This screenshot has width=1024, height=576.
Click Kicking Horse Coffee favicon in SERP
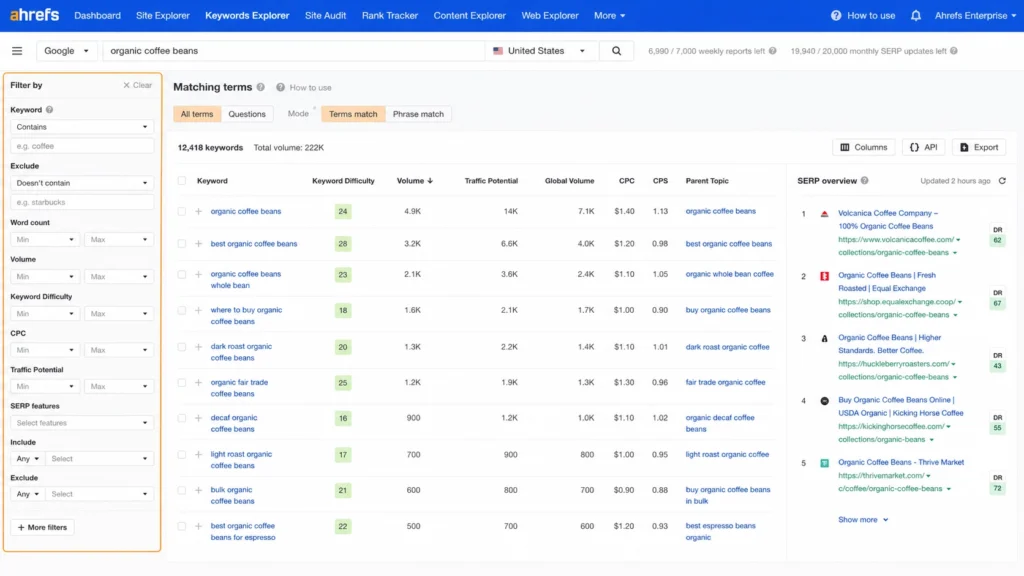coord(824,401)
